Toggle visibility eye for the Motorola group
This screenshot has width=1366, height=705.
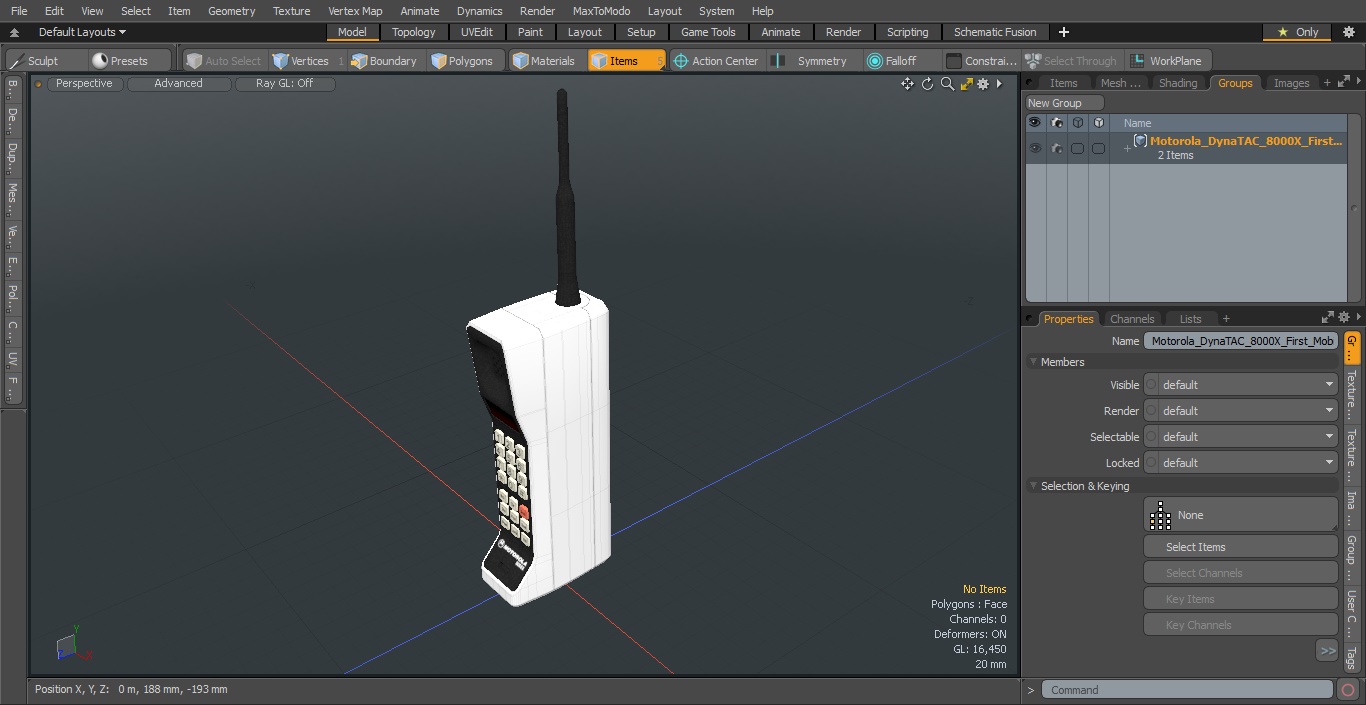click(x=1035, y=148)
